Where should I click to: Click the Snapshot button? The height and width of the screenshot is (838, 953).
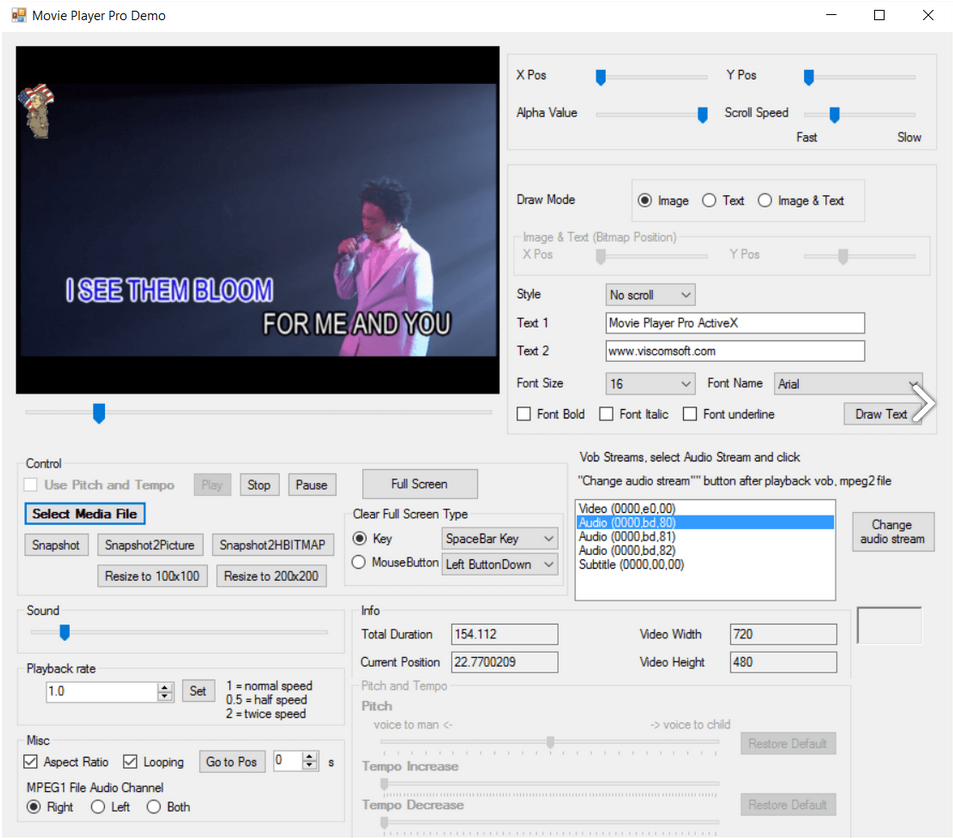pyautogui.click(x=56, y=544)
